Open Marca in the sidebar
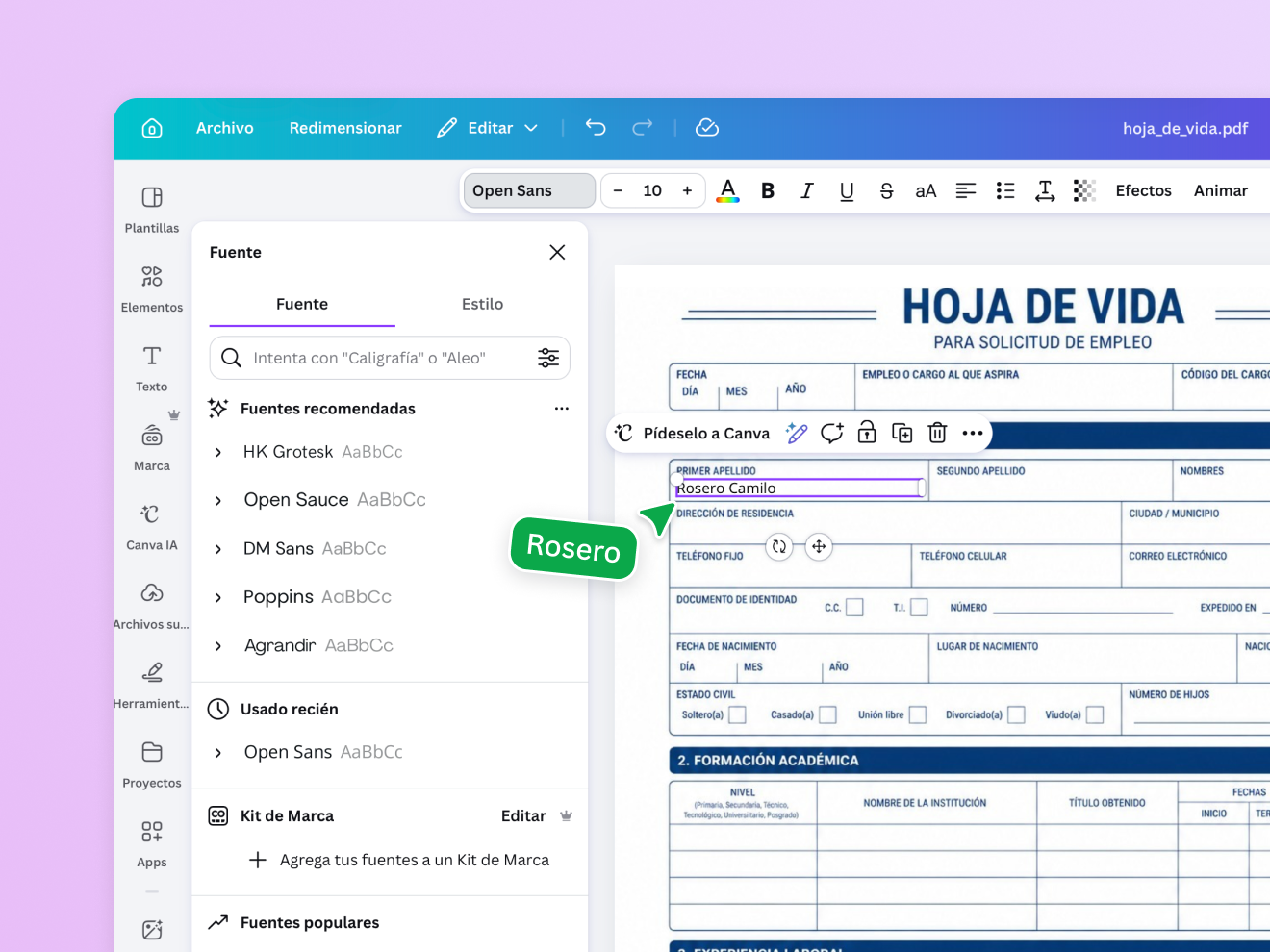Screen dimensions: 1270x952 152,447
